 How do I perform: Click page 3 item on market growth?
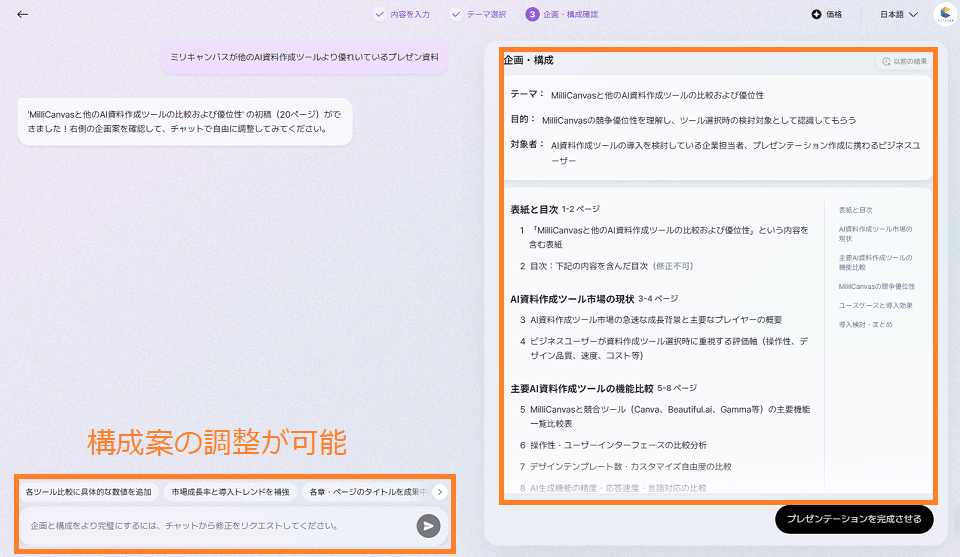651,320
